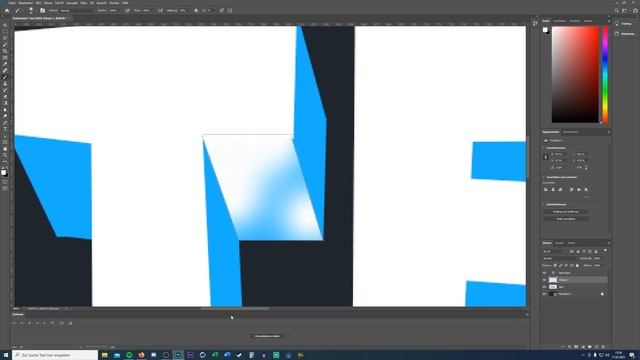
Task: Click Videozeitleiste erstellen button
Action: 267,336
